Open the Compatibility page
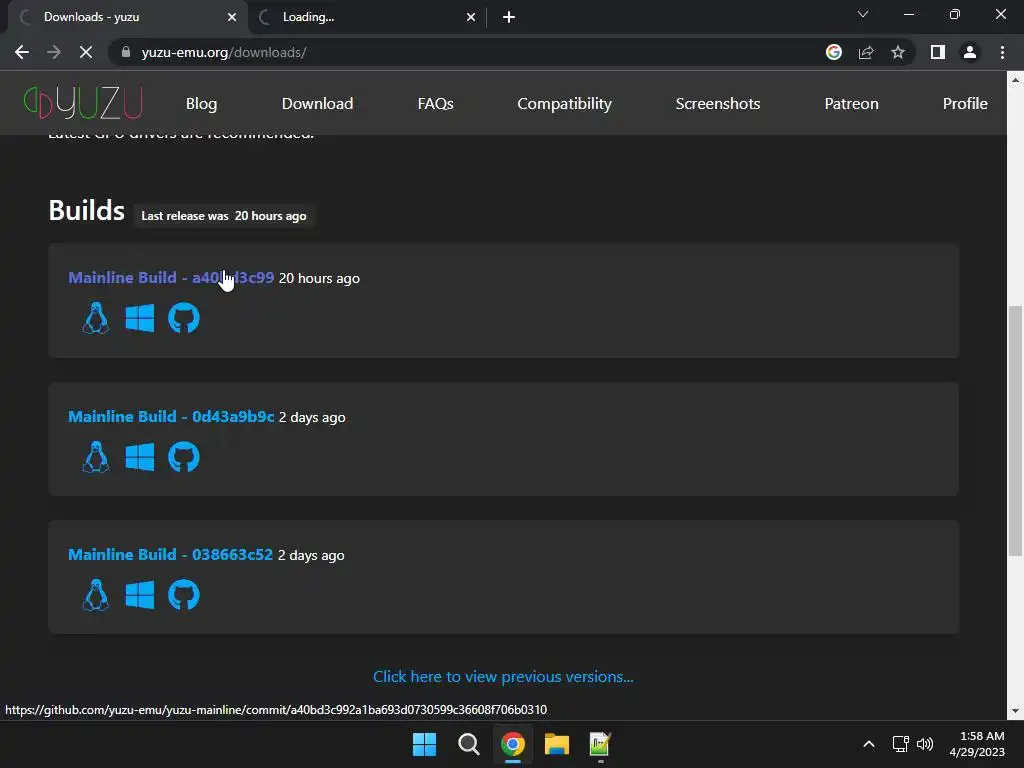 [564, 103]
